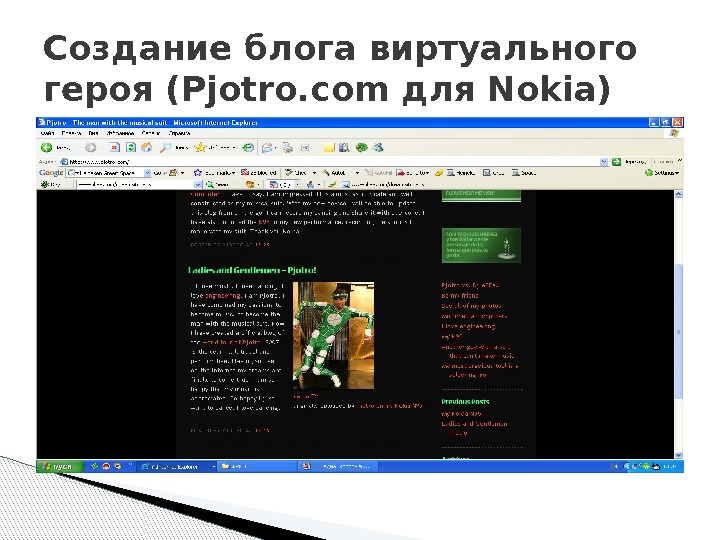Open the Help (Справка) menu
The image size is (720, 540).
180,133
